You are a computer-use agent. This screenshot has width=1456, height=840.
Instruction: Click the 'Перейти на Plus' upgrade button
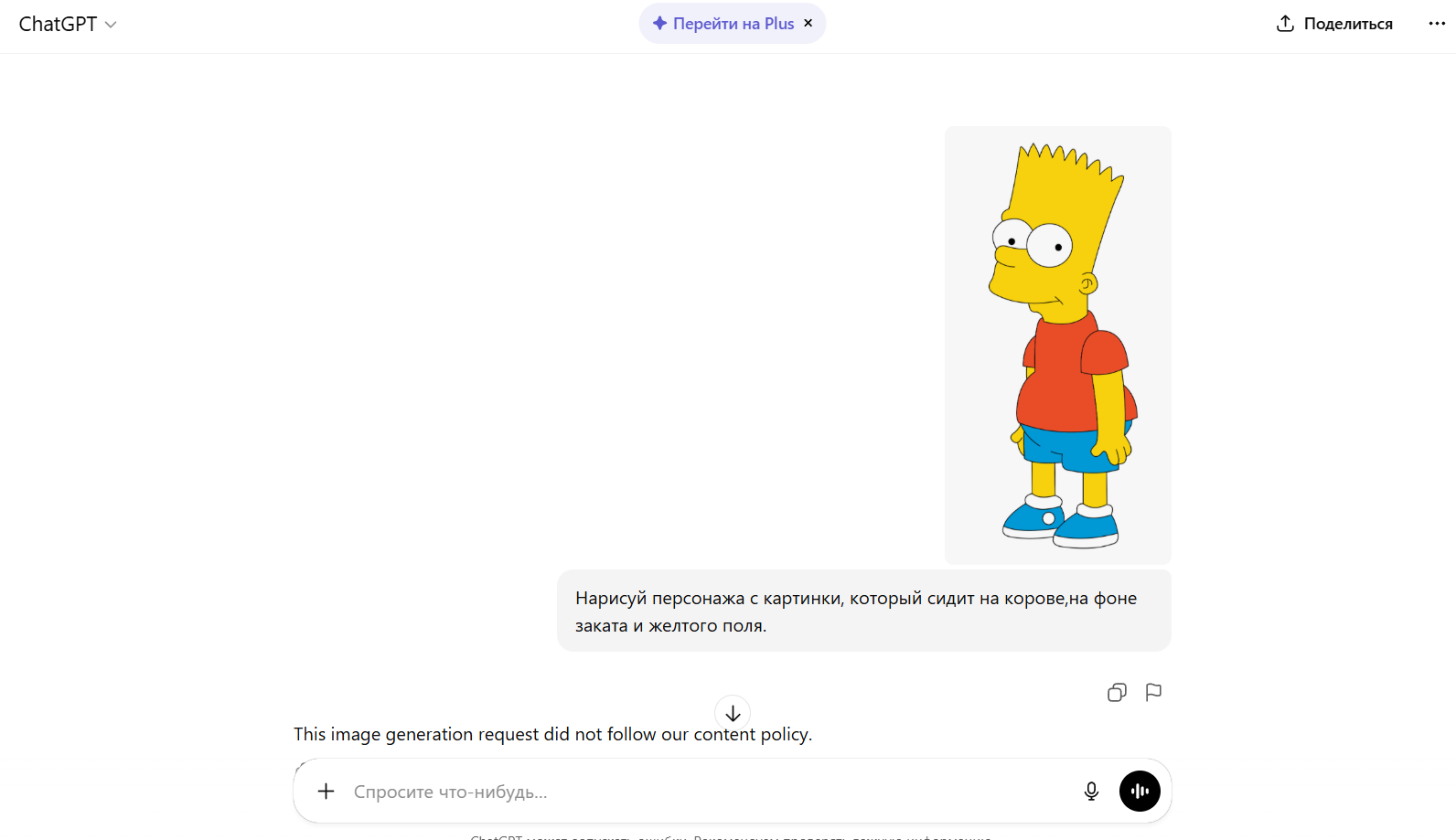[x=733, y=24]
